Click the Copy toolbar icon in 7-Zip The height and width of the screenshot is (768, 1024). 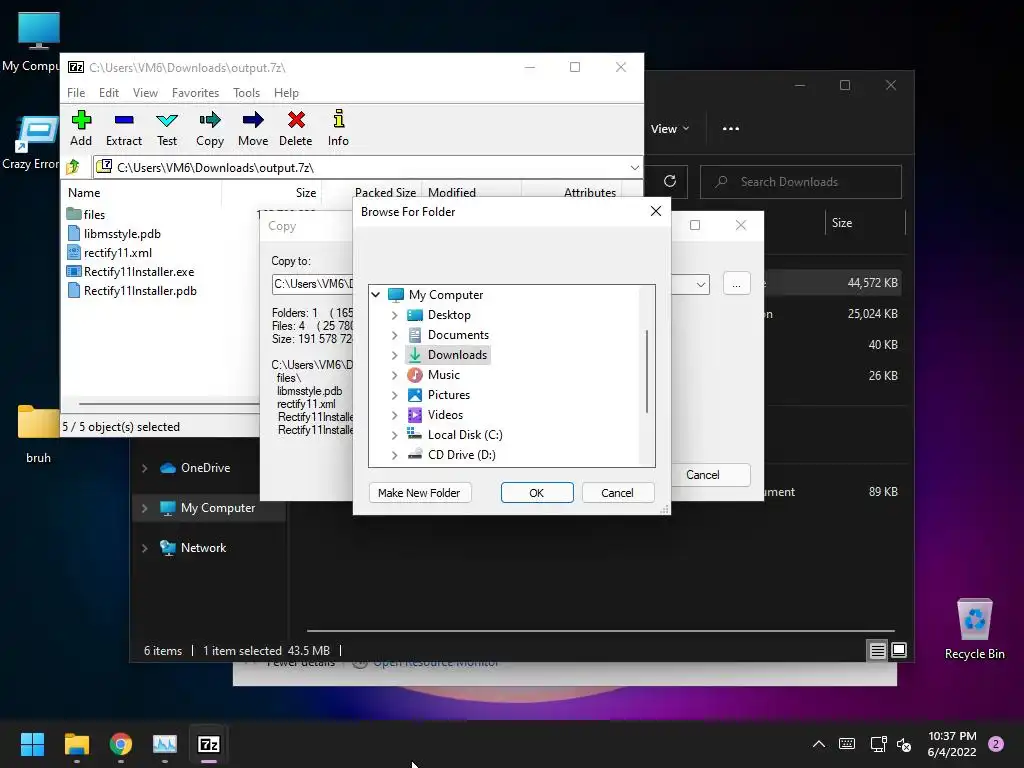(x=210, y=128)
